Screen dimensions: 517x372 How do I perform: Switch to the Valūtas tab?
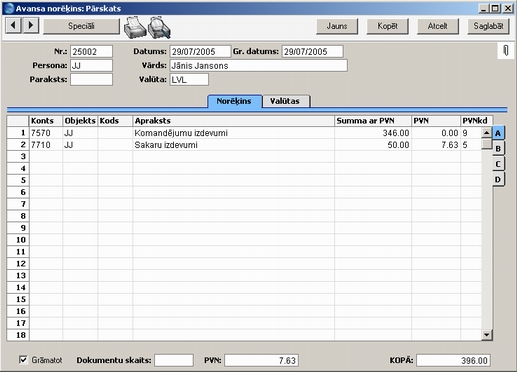click(x=285, y=101)
